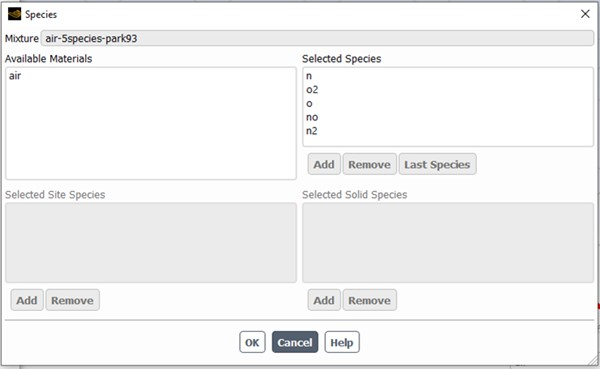Close the Species dialog window
600x369 pixels.
(x=585, y=14)
